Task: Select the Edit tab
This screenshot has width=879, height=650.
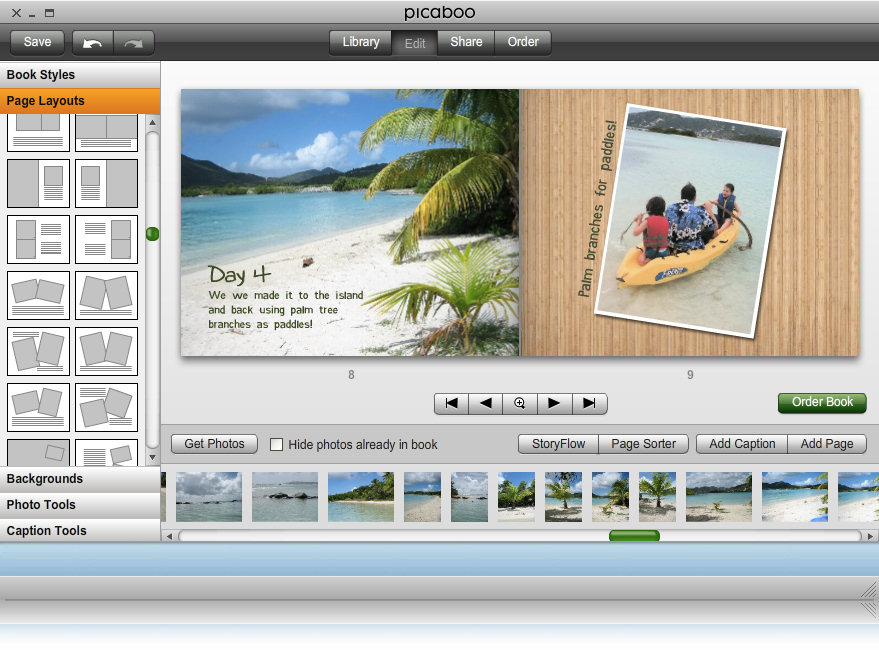Action: 415,43
